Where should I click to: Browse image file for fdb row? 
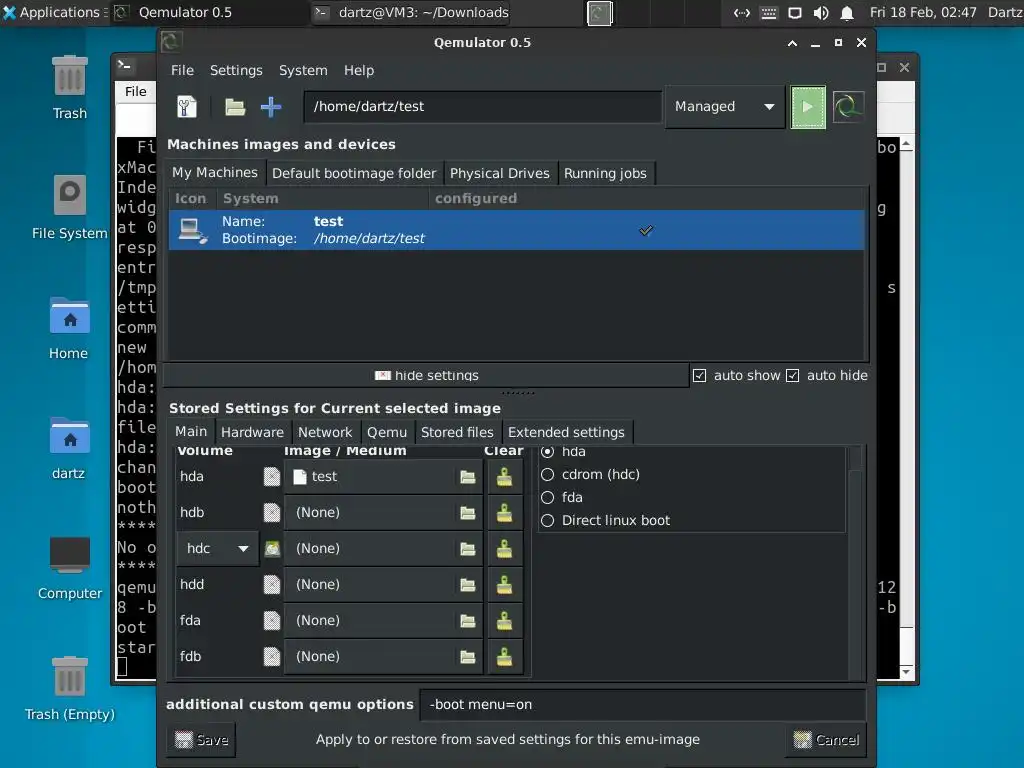468,656
